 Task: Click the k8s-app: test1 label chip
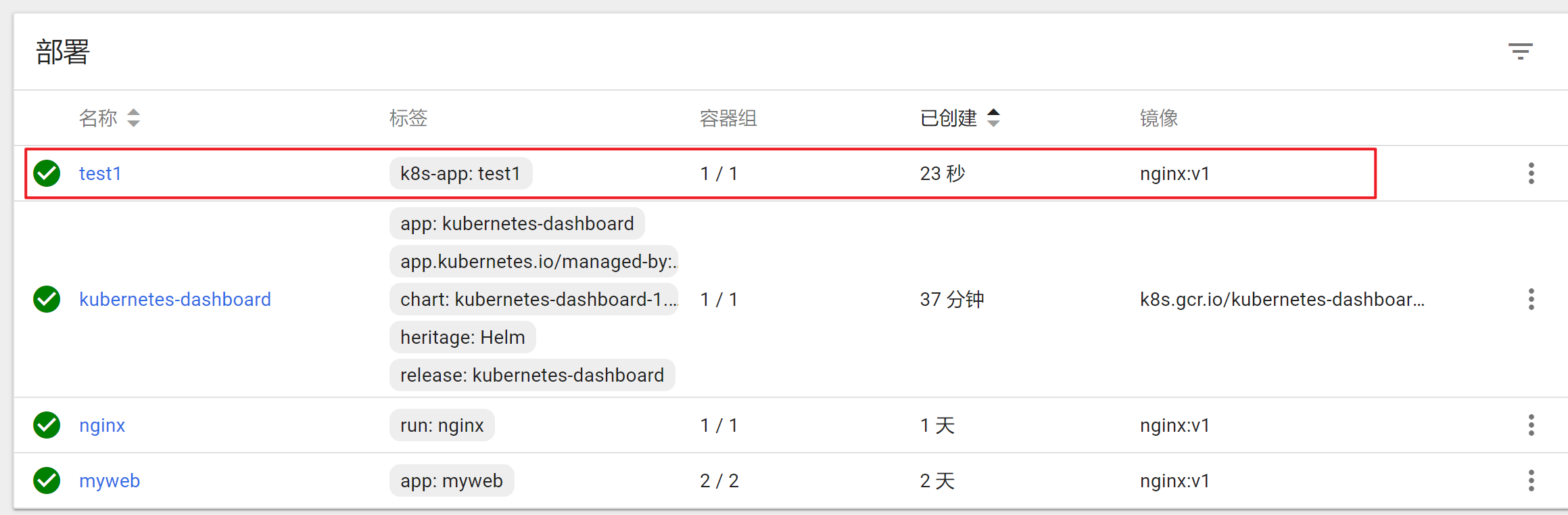pyautogui.click(x=460, y=174)
